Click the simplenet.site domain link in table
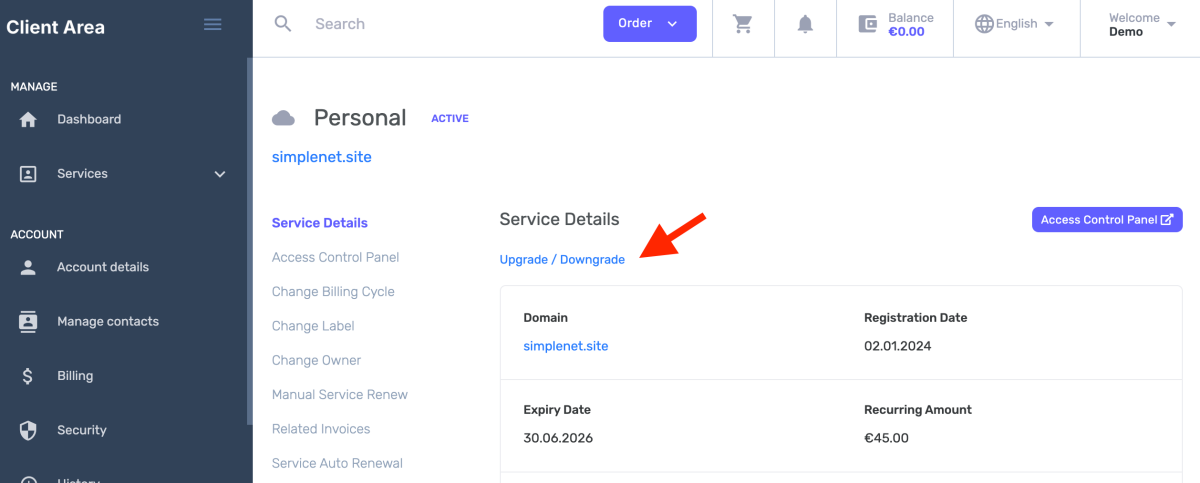This screenshot has height=483, width=1200. click(566, 346)
